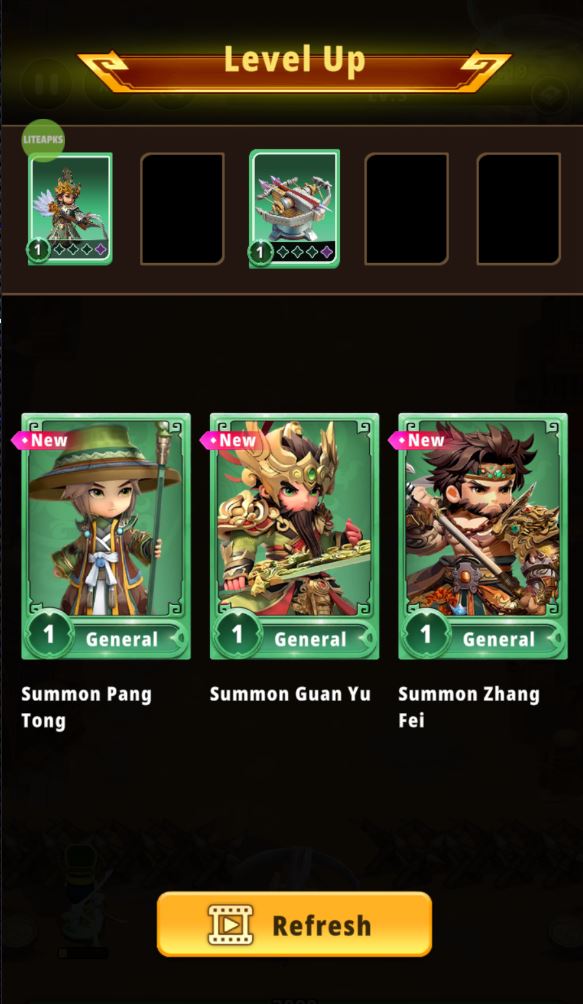Choose the Guan Yu general card

click(x=294, y=536)
